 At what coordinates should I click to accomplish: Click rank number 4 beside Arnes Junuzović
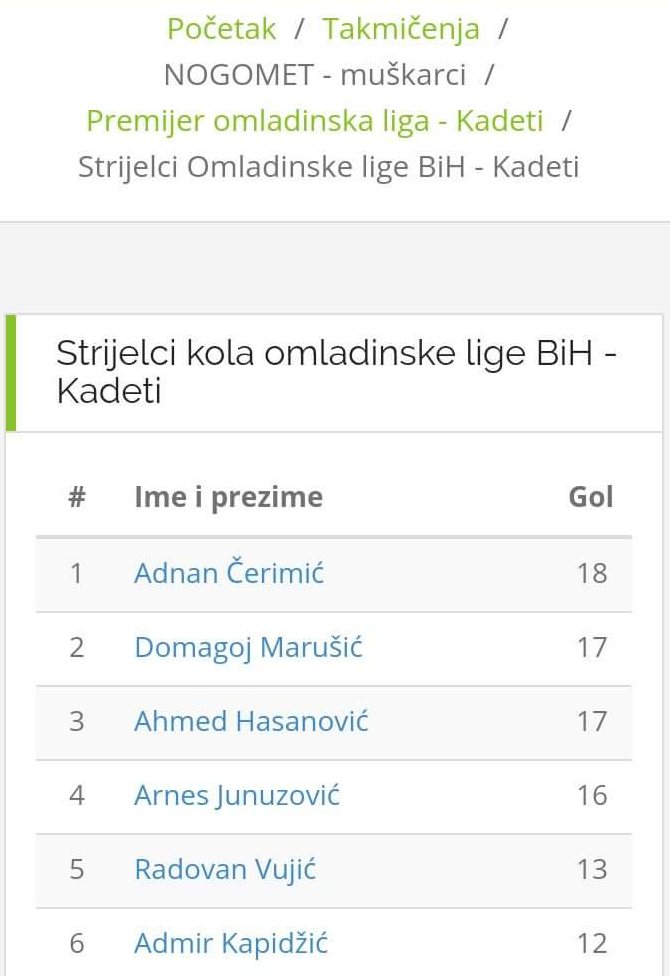[x=77, y=795]
